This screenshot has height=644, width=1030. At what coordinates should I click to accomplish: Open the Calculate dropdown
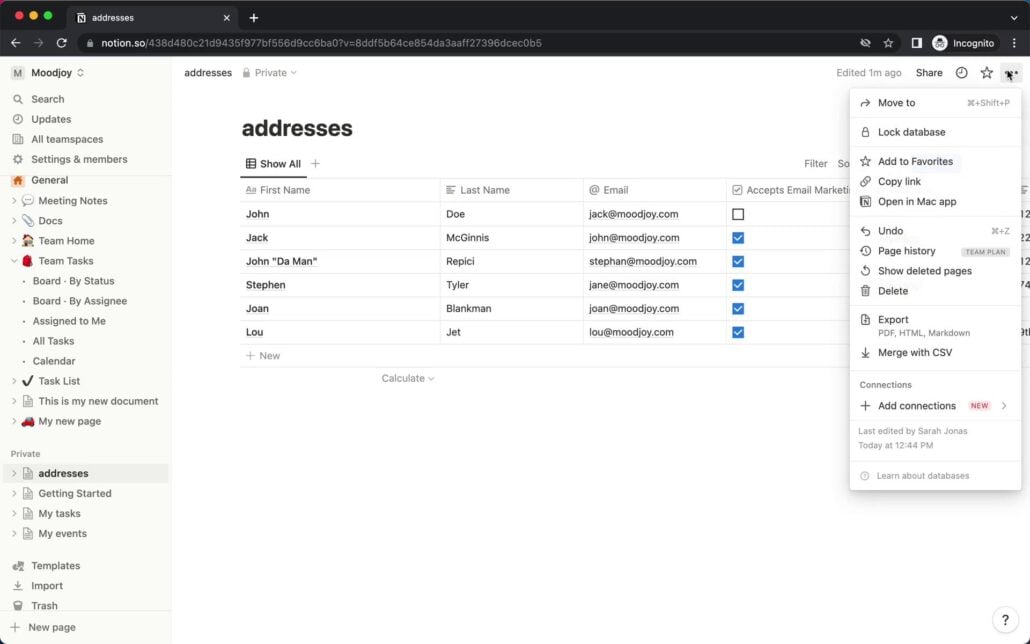tap(408, 379)
